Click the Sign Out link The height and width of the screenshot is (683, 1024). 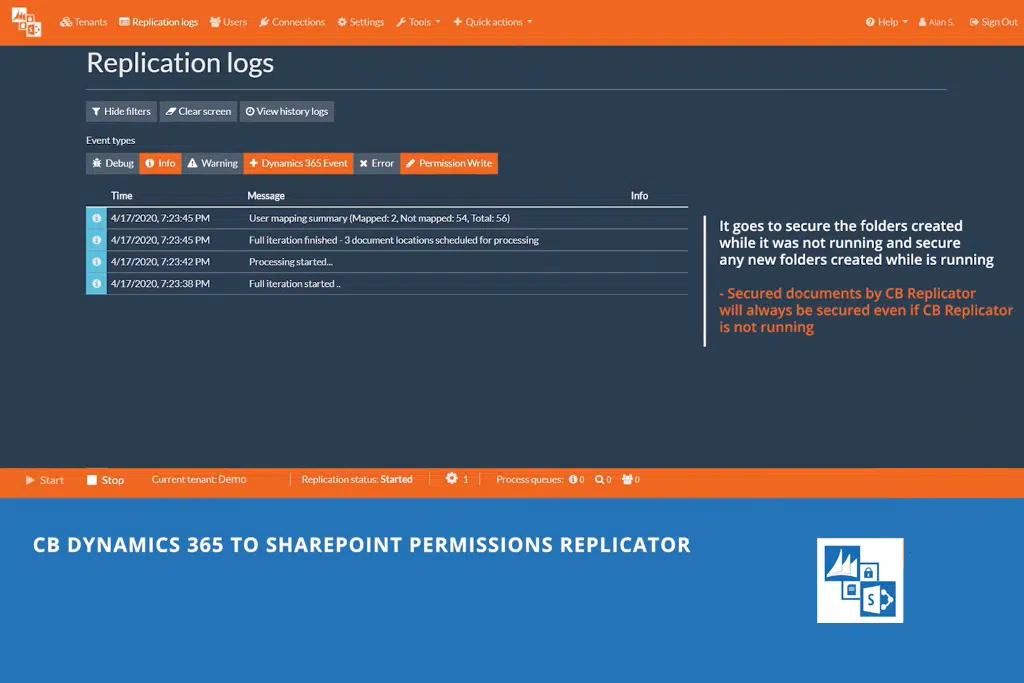pos(993,22)
